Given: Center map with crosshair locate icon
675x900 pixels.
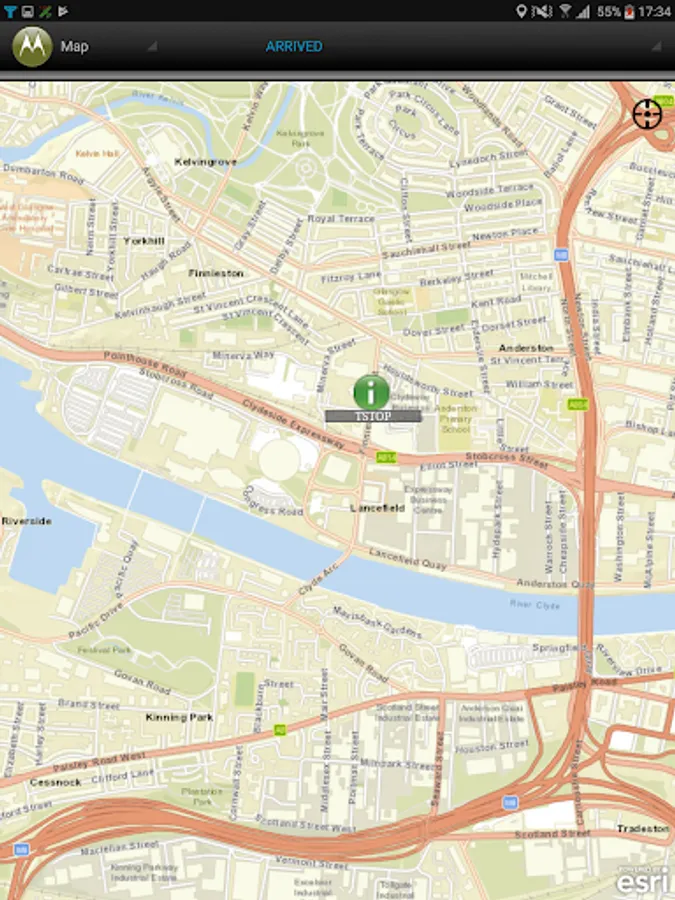Looking at the screenshot, I should click(x=647, y=114).
